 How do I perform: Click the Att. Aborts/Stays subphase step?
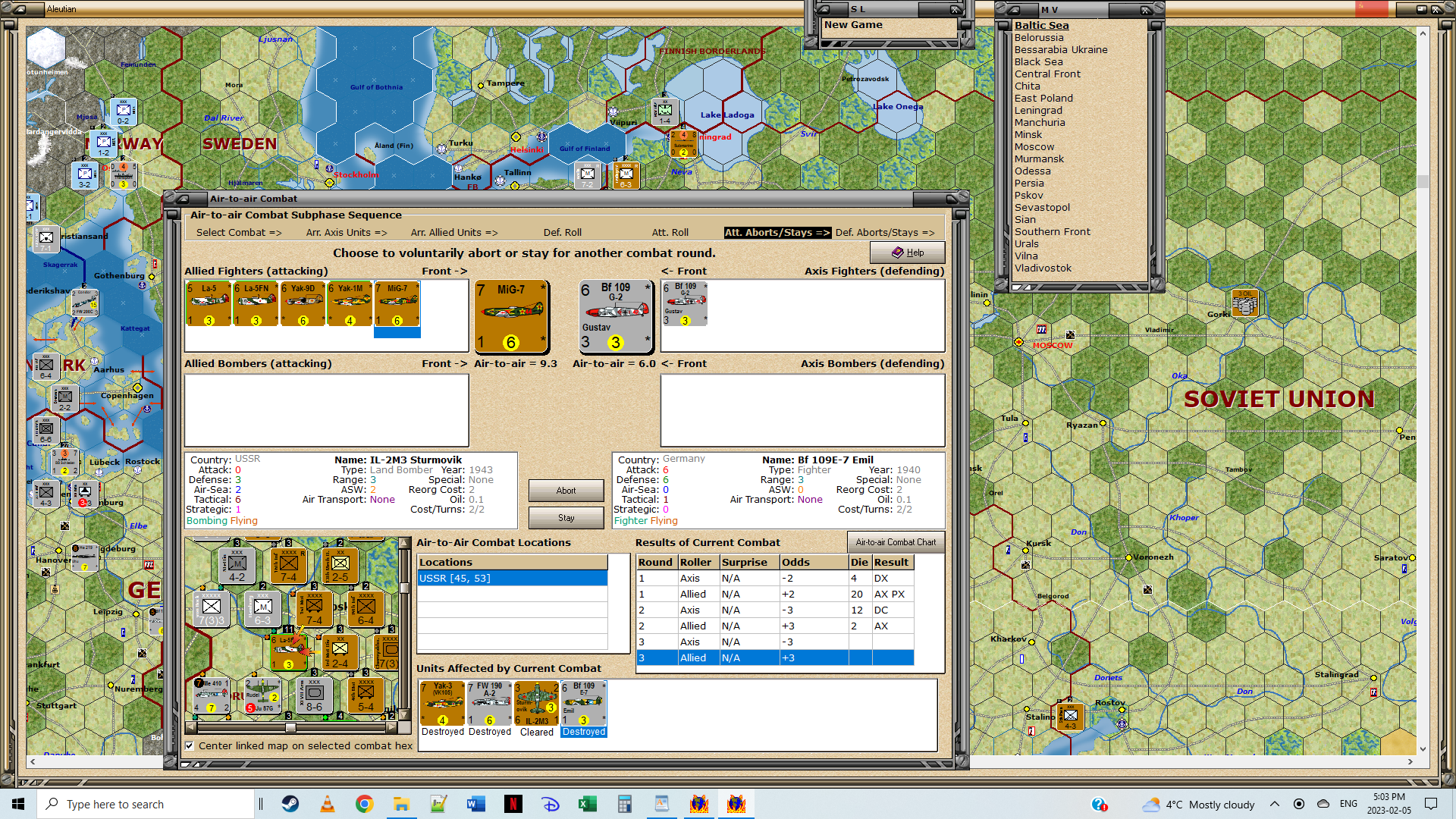pyautogui.click(x=777, y=233)
